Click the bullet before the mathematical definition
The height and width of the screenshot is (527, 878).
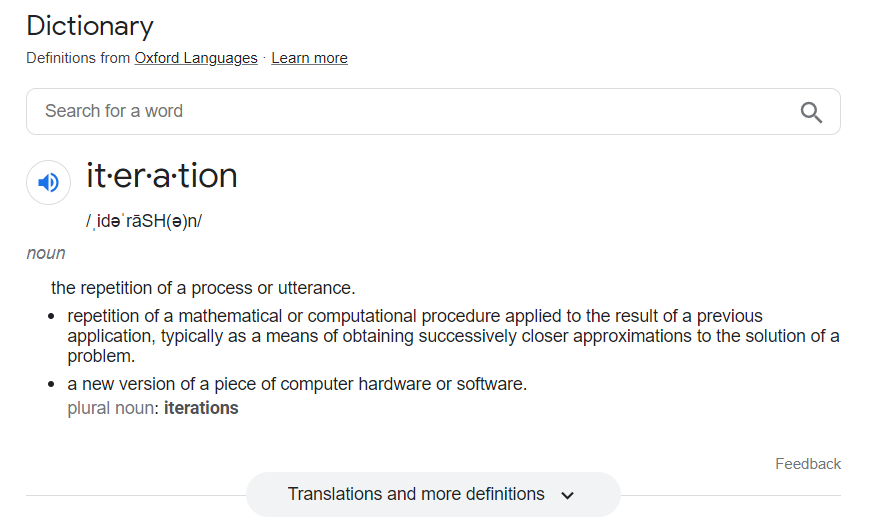tap(52, 316)
